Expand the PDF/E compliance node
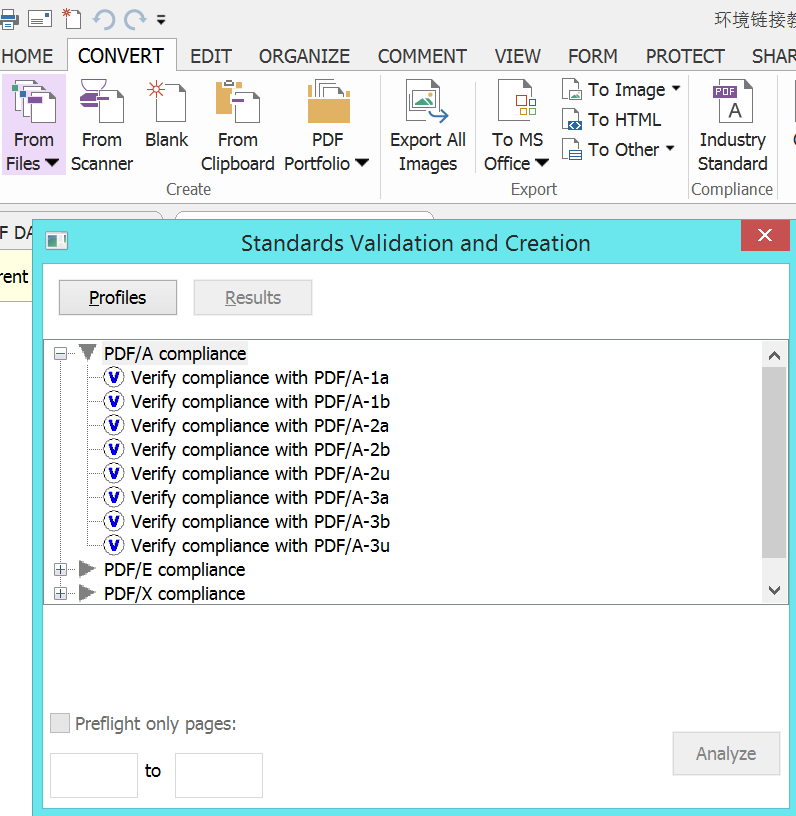Screen dimensions: 796x816 click(60, 570)
